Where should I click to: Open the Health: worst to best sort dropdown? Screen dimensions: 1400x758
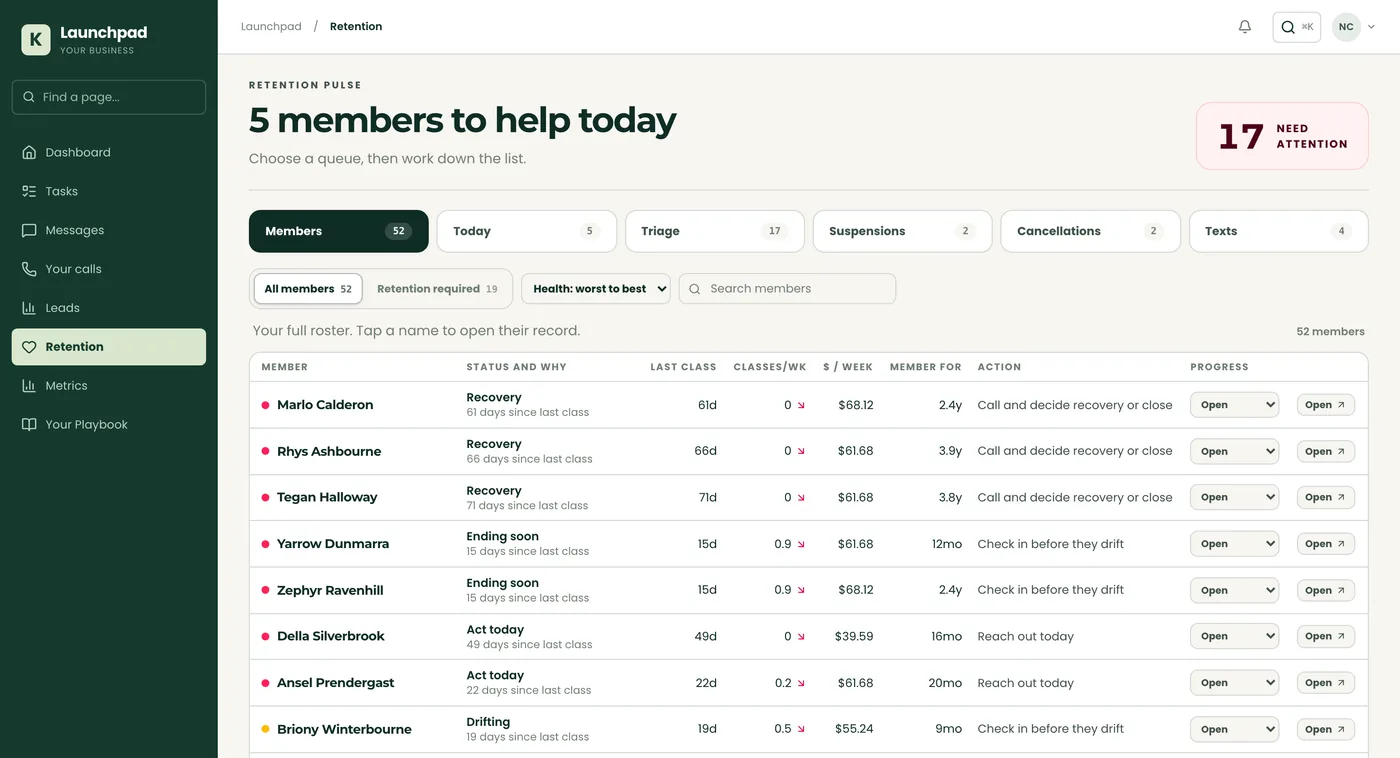click(596, 289)
